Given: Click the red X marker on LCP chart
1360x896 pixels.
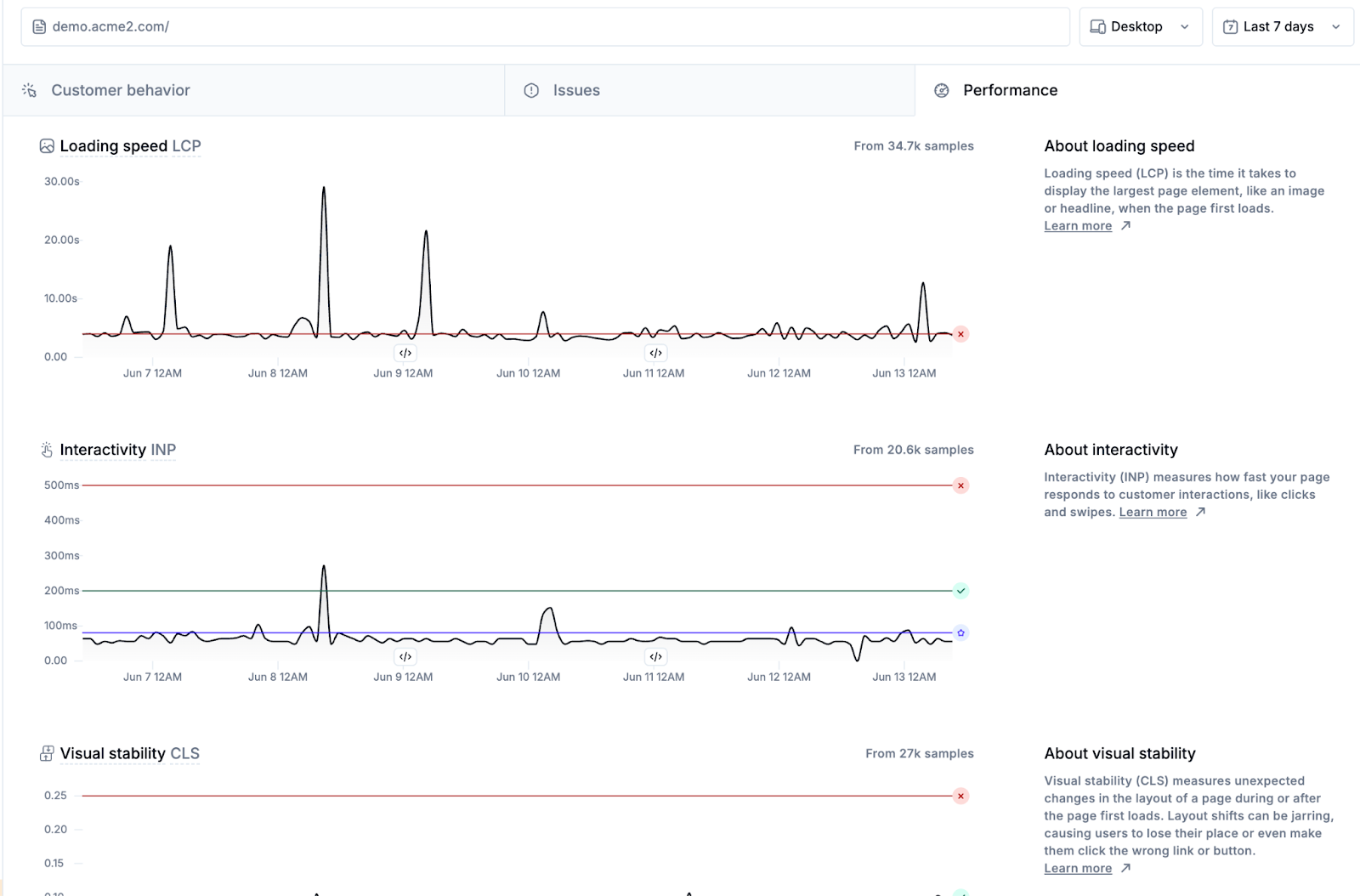Looking at the screenshot, I should pos(960,334).
